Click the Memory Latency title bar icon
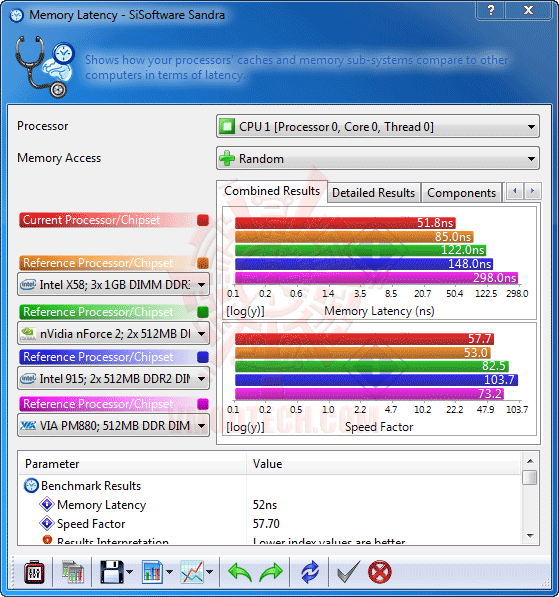This screenshot has width=559, height=597. pos(16,15)
